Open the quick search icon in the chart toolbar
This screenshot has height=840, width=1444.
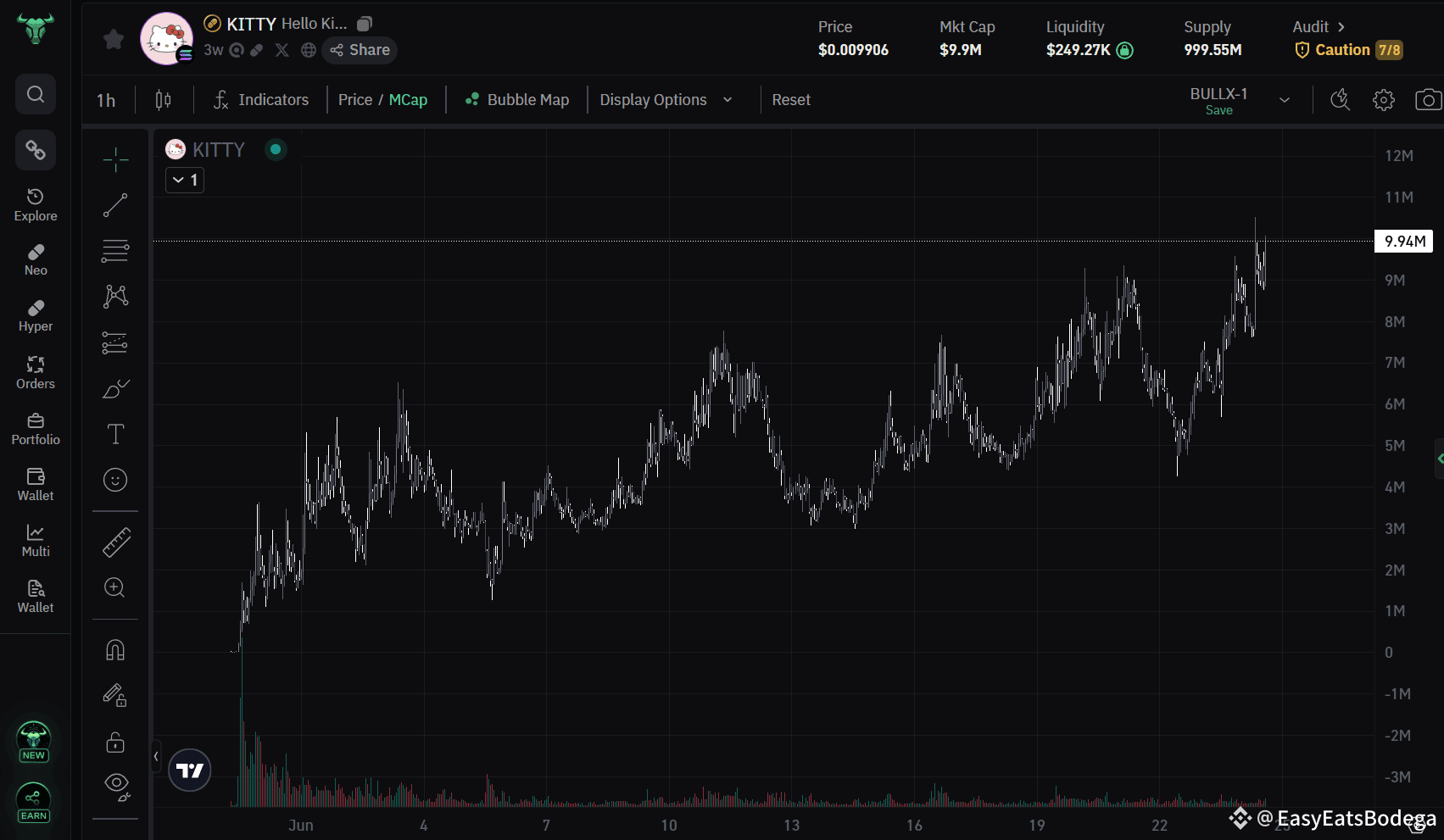(x=1341, y=100)
